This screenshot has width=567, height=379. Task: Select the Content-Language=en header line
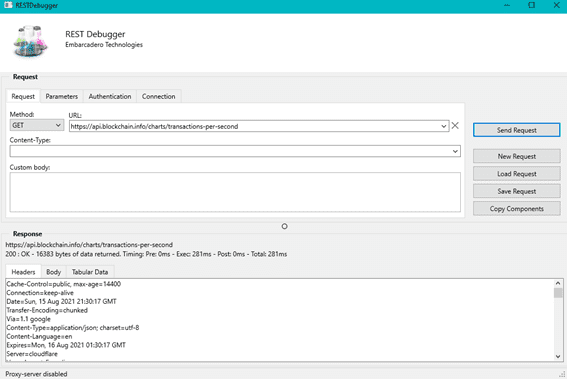point(39,336)
